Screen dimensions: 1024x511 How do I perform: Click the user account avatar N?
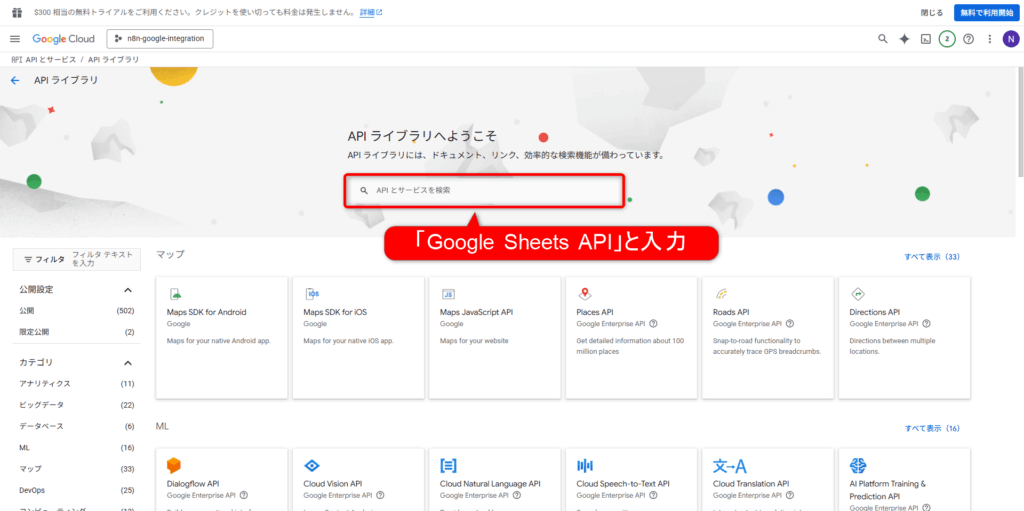[x=1010, y=39]
